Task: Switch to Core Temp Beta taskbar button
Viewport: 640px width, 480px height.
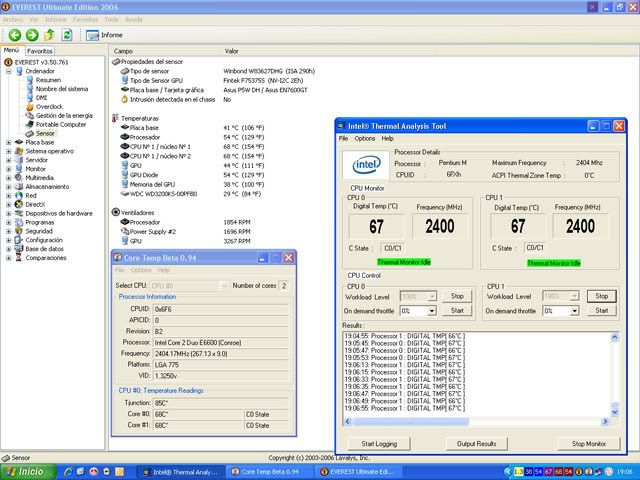Action: pos(269,472)
